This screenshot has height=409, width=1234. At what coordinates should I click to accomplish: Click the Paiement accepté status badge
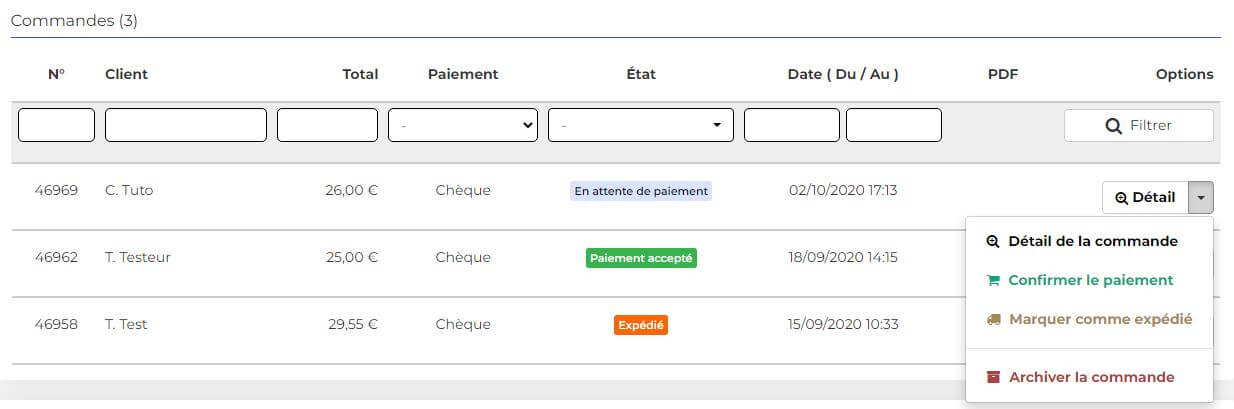(x=641, y=258)
